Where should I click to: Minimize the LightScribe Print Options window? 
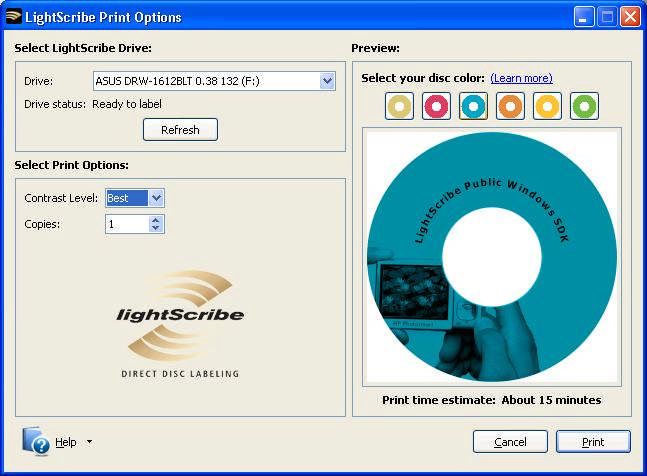pos(583,17)
